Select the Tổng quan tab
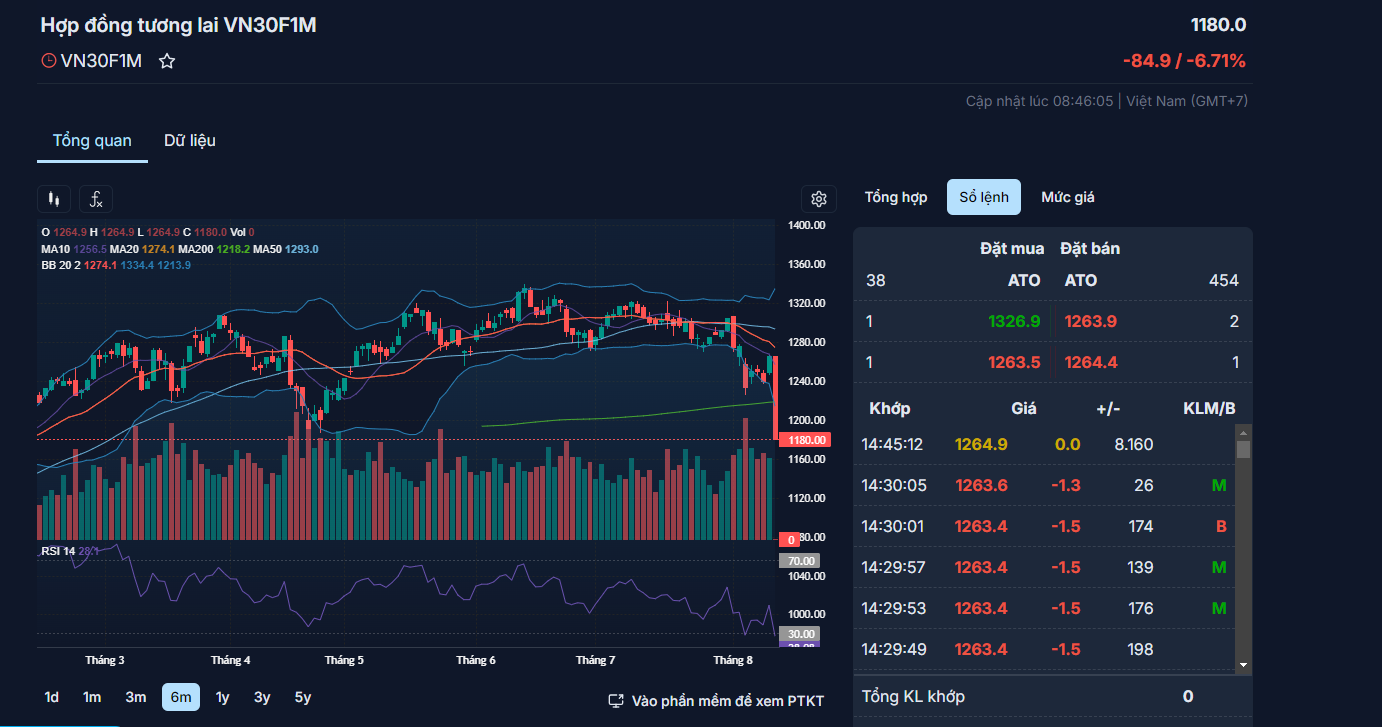The height and width of the screenshot is (727, 1382). click(92, 140)
